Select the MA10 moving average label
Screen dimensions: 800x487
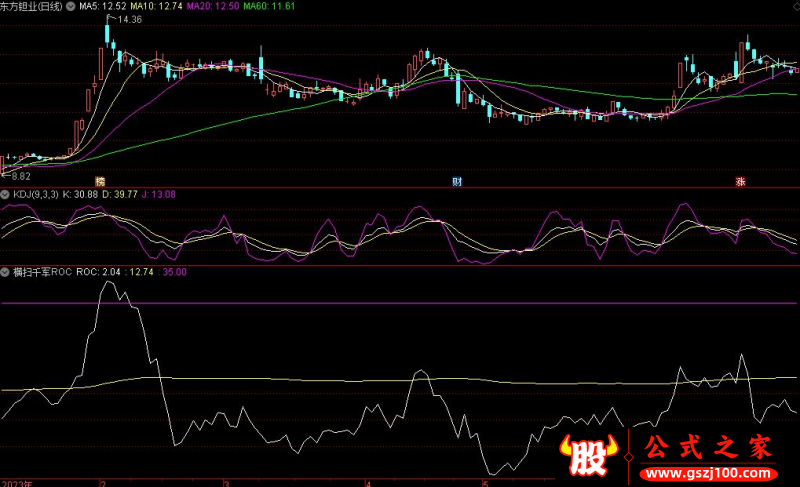pyautogui.click(x=159, y=6)
